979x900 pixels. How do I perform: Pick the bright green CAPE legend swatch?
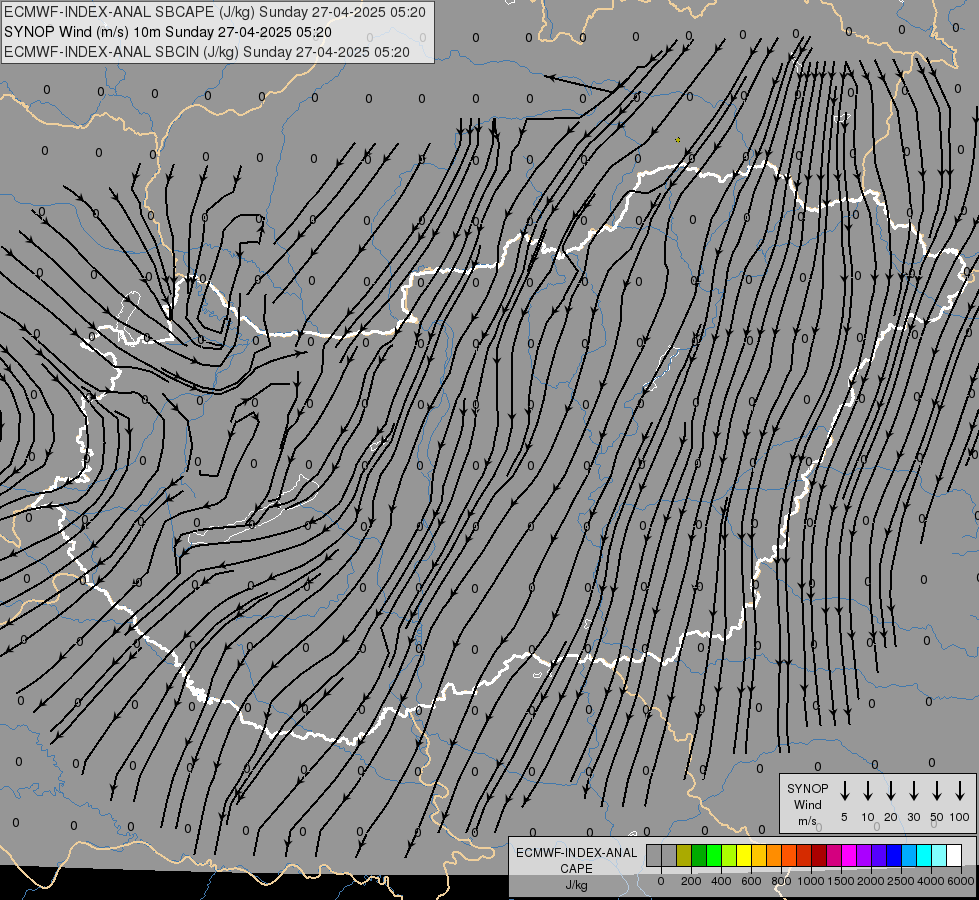(x=714, y=855)
